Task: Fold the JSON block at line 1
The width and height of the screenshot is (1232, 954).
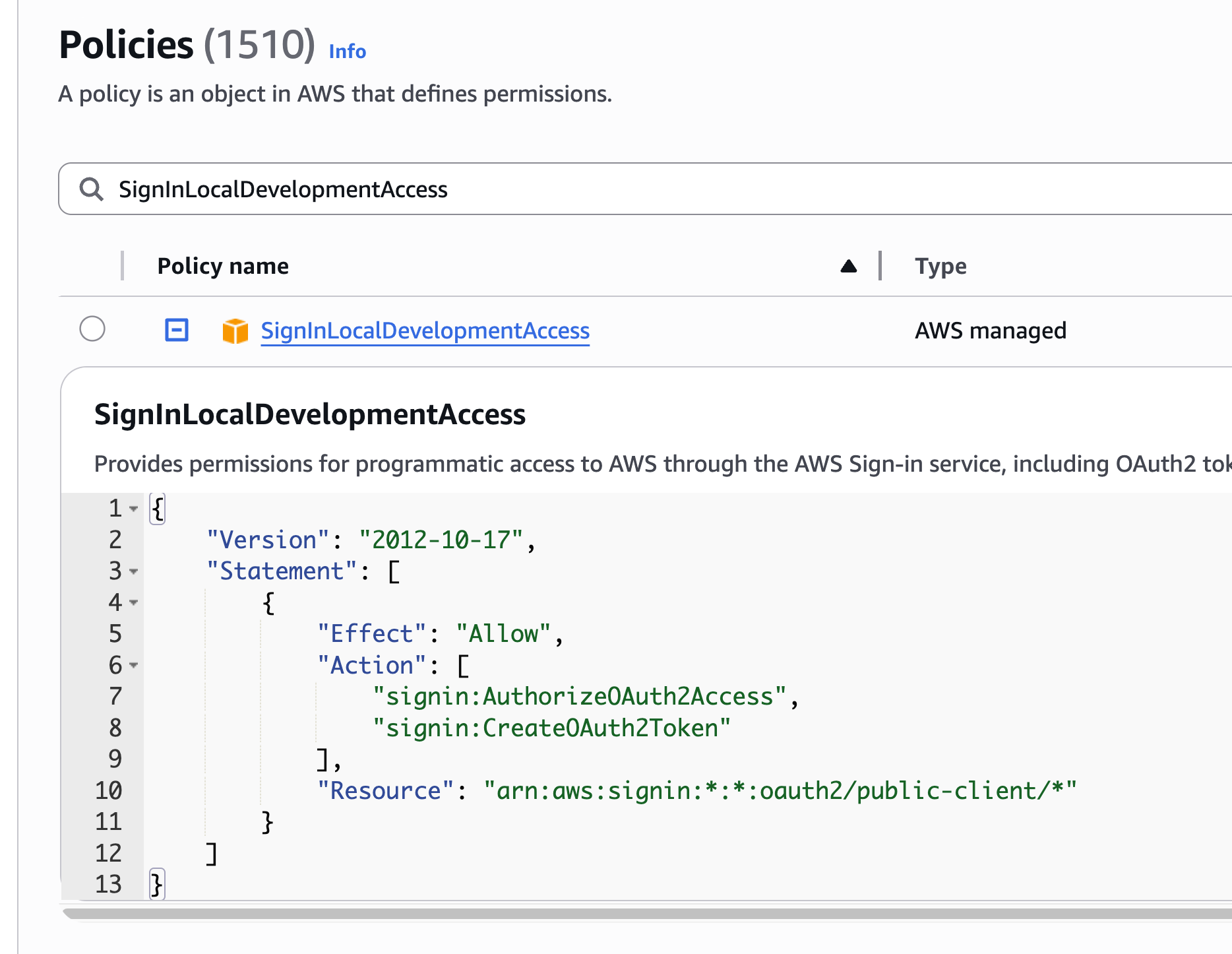Action: tap(134, 509)
